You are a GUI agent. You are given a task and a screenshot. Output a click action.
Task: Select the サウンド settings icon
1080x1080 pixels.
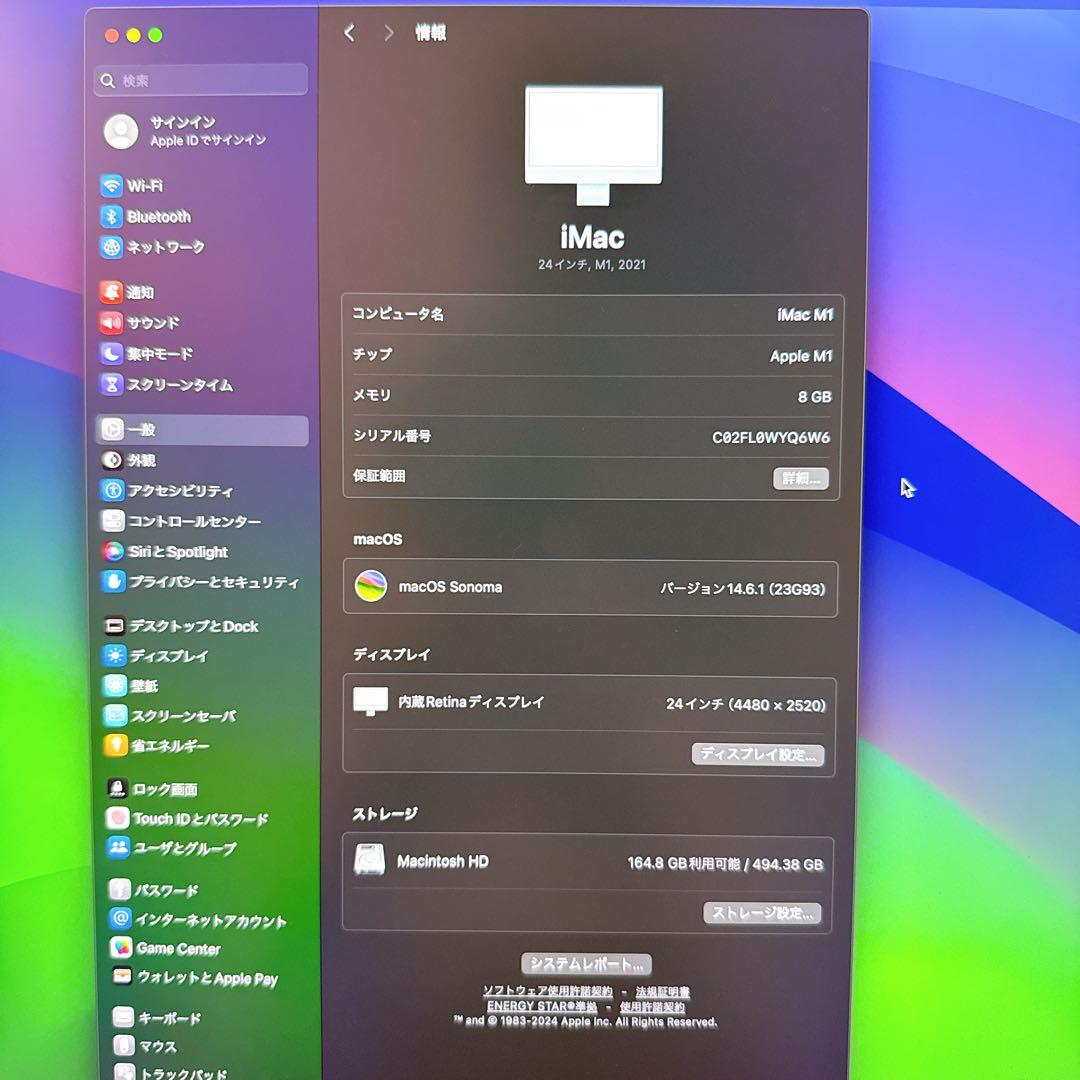(113, 322)
